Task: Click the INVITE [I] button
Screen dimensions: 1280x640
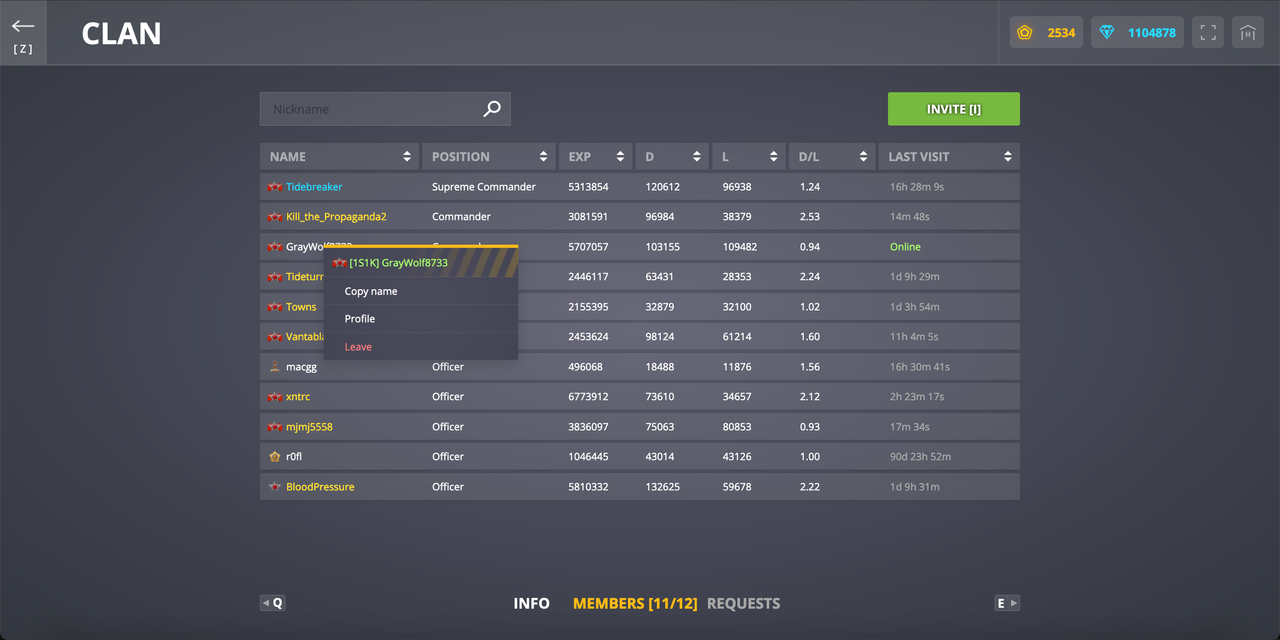Action: click(954, 109)
